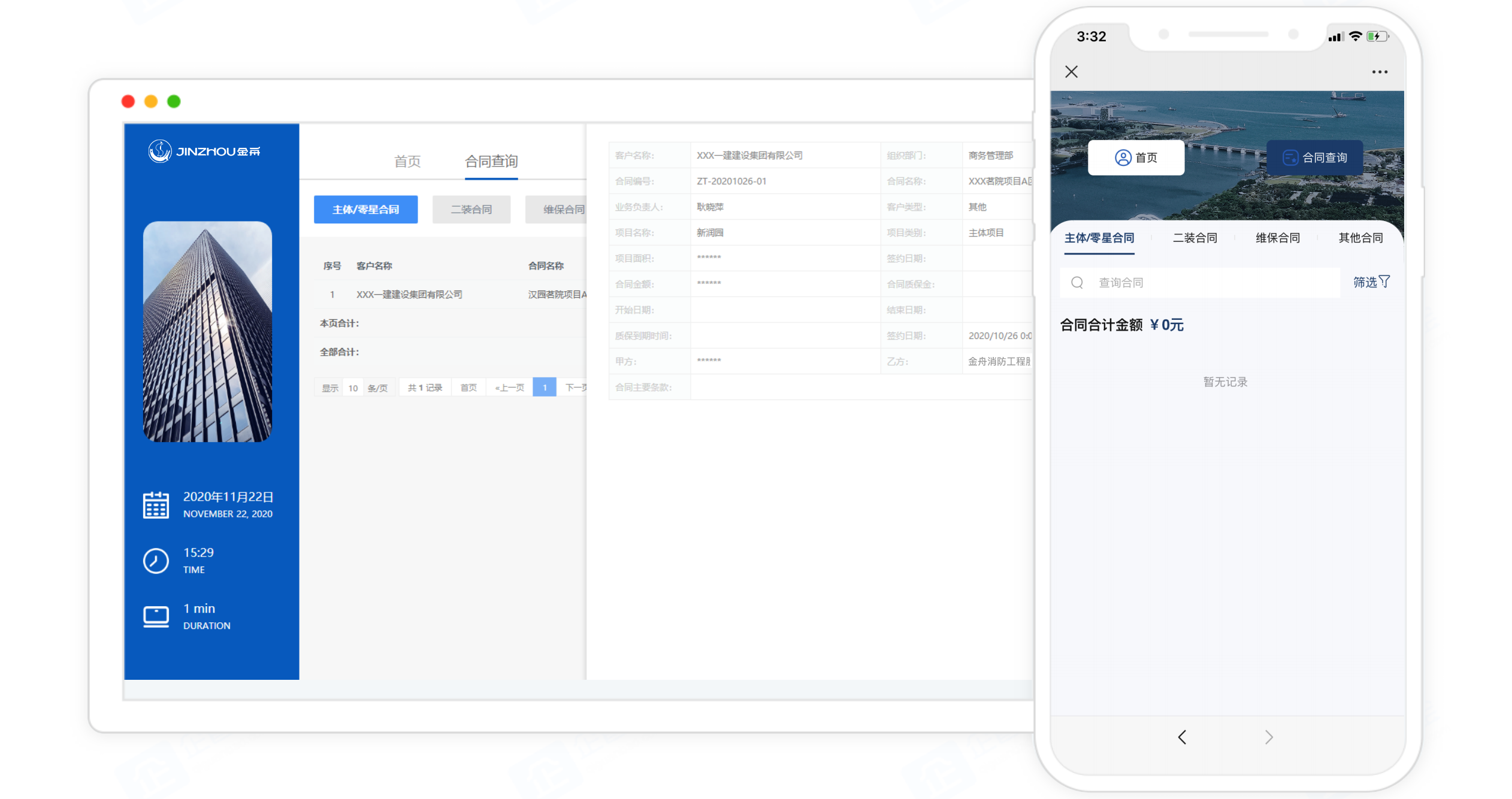
Task: Click the clock TIME icon
Action: click(x=156, y=561)
